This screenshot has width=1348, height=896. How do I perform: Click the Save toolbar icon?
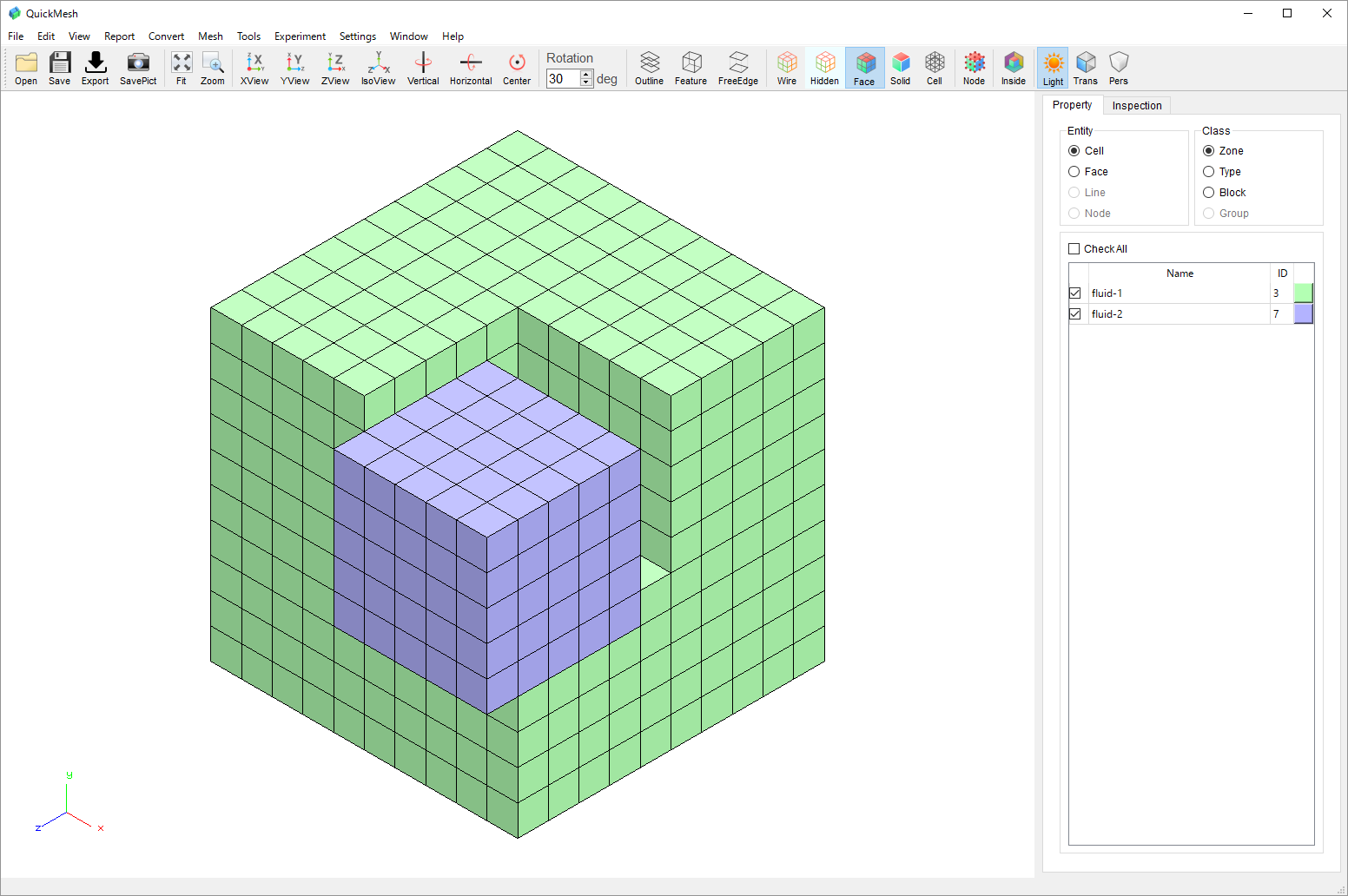click(60, 68)
